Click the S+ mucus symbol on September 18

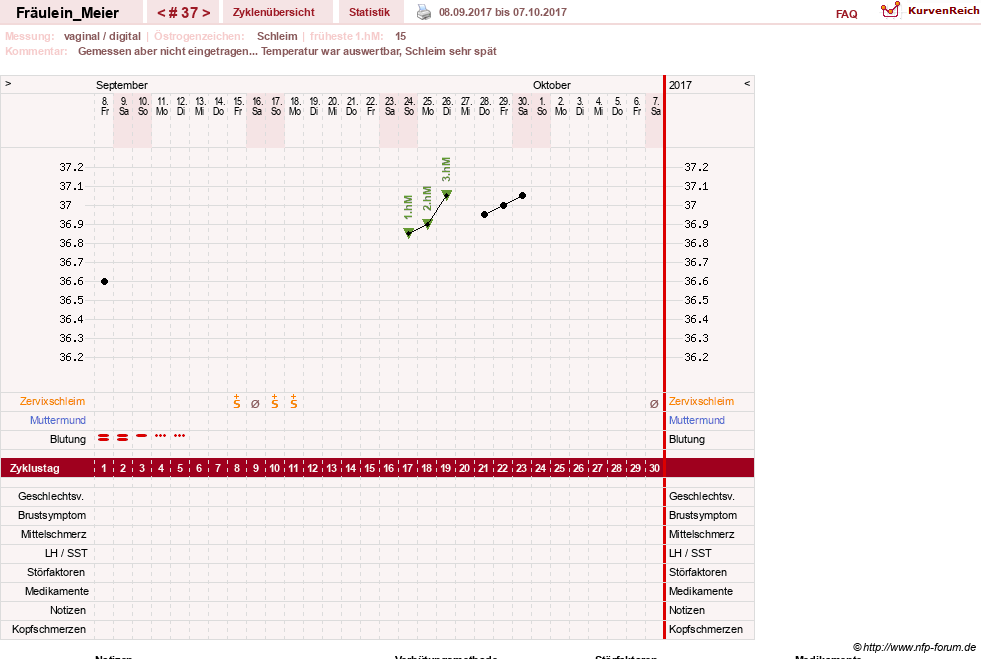coord(293,402)
